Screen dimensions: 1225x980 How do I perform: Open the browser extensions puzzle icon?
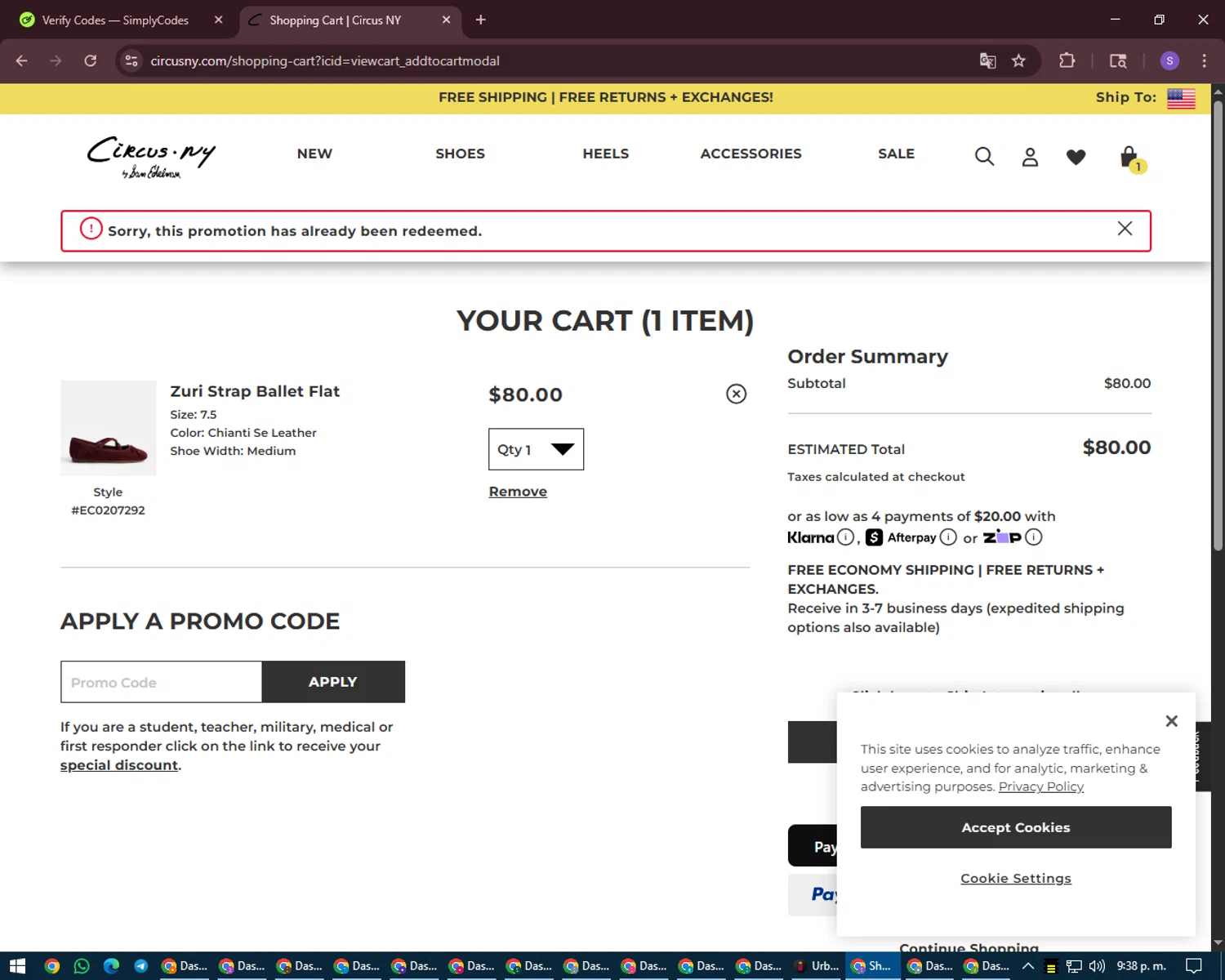coord(1067,60)
